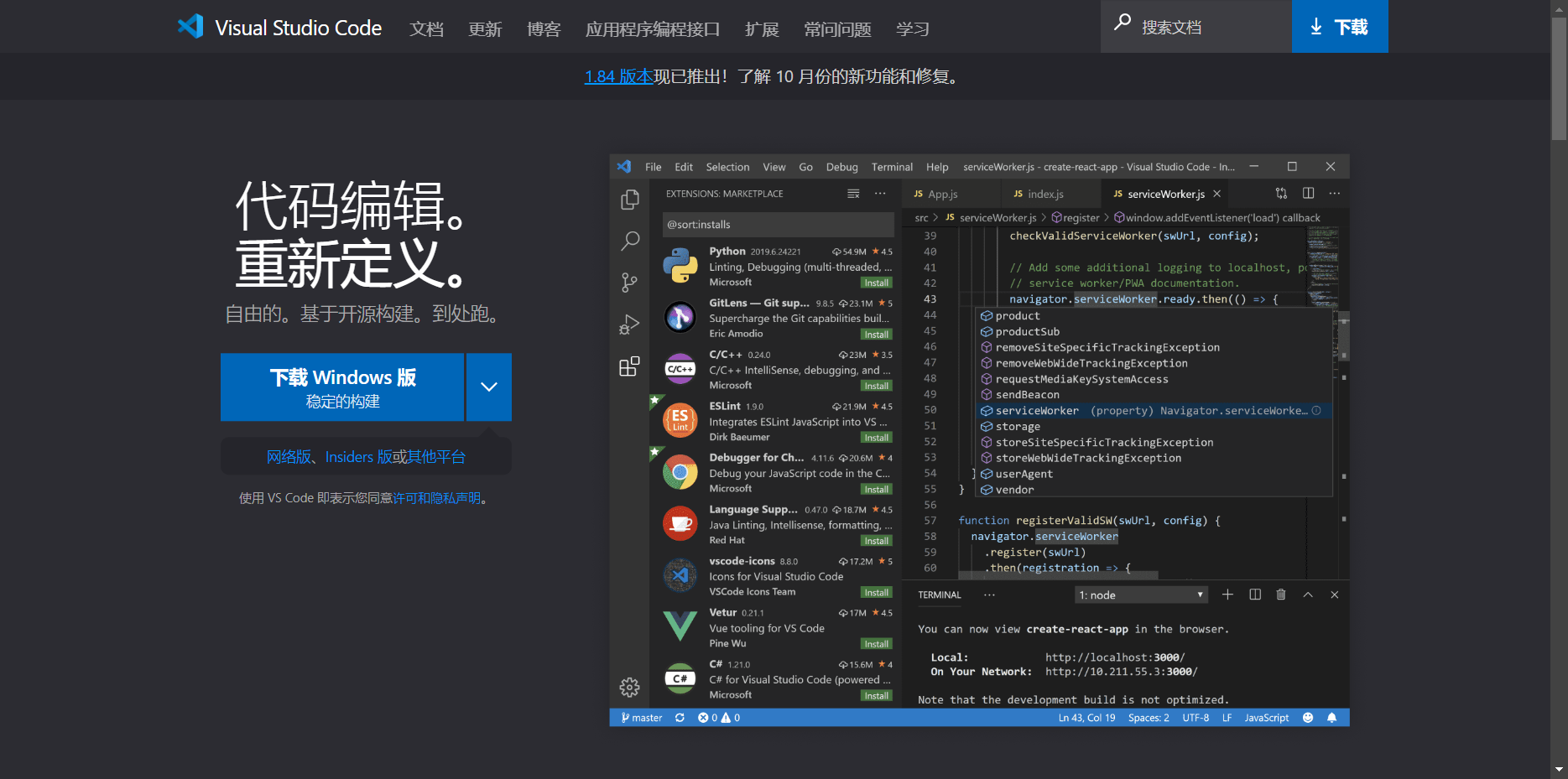Screen dimensions: 1568x779
Task: Click the errors and warnings status bar indicator
Action: point(719,718)
